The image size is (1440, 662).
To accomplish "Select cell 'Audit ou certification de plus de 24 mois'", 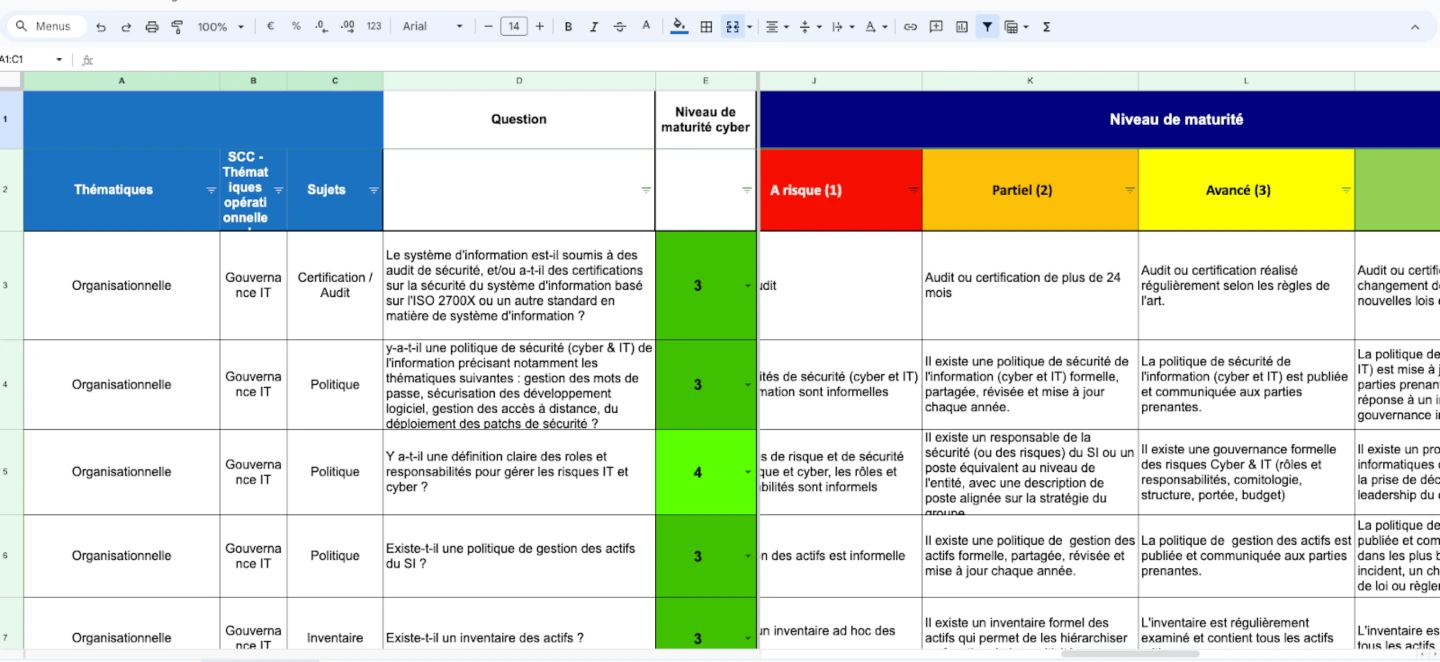I will click(1030, 285).
